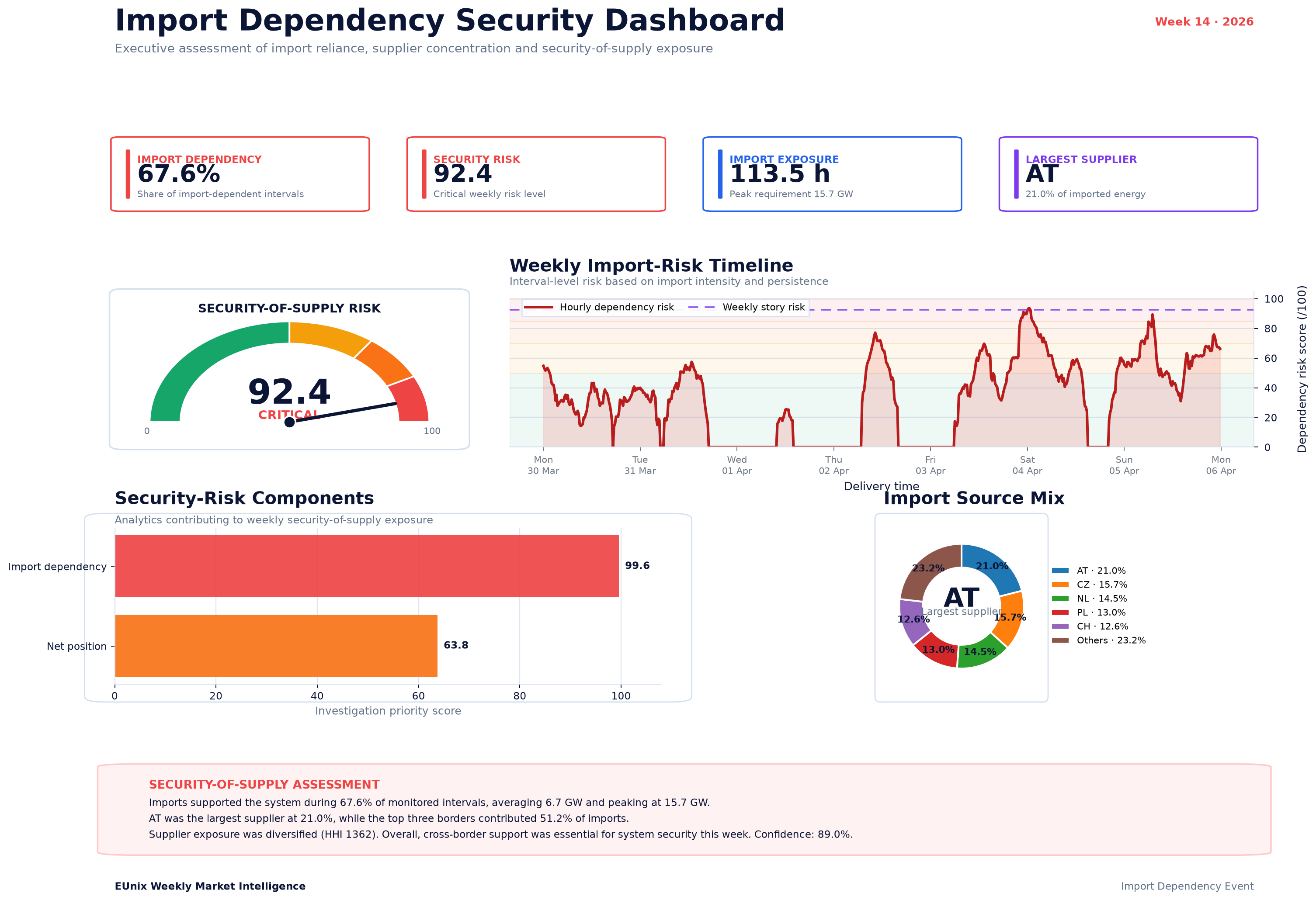Click the 'Investigation priority score' axis title
The width and height of the screenshot is (1316, 900).
click(x=388, y=711)
